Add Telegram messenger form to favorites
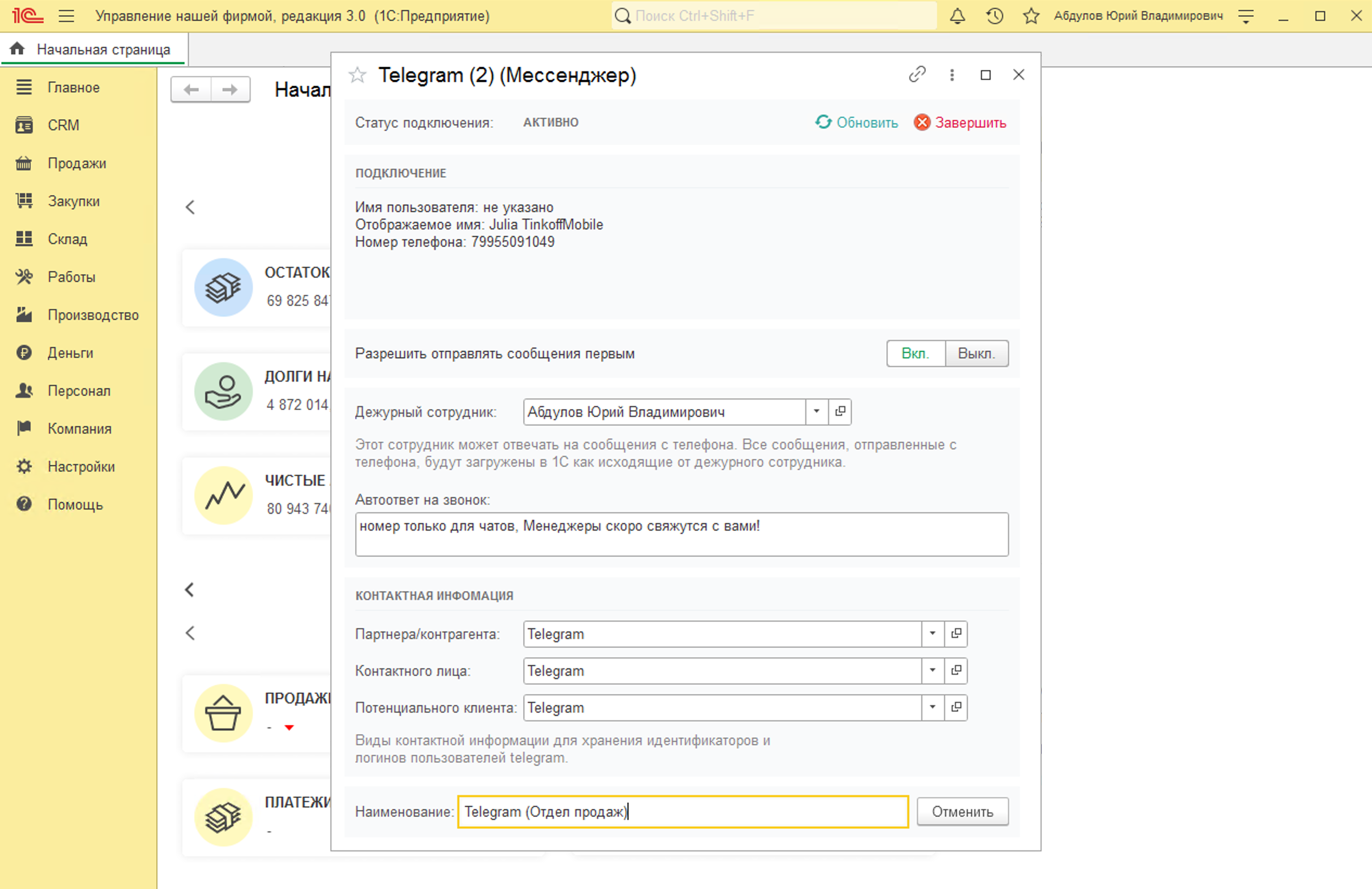 (357, 75)
